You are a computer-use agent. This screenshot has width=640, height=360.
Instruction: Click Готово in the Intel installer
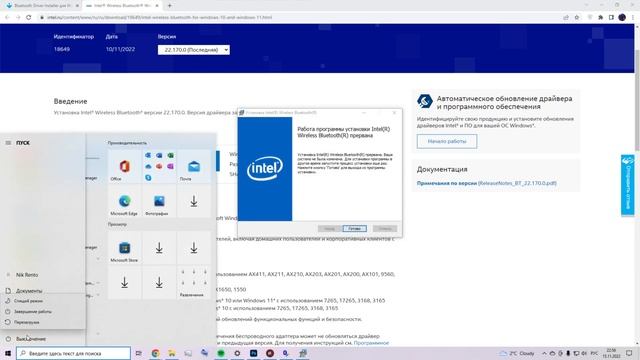pos(355,229)
